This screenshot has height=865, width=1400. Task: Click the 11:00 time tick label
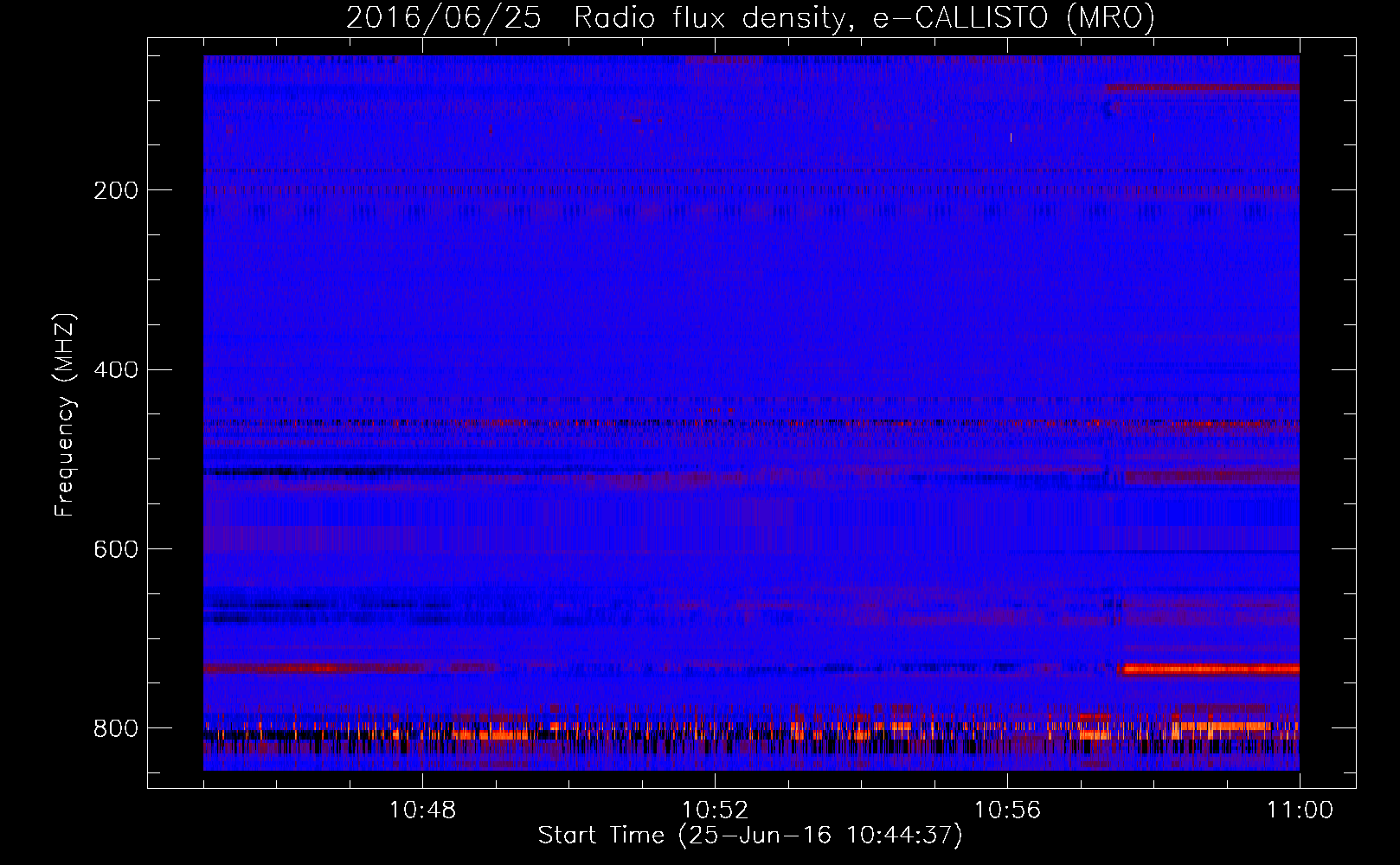(1300, 811)
